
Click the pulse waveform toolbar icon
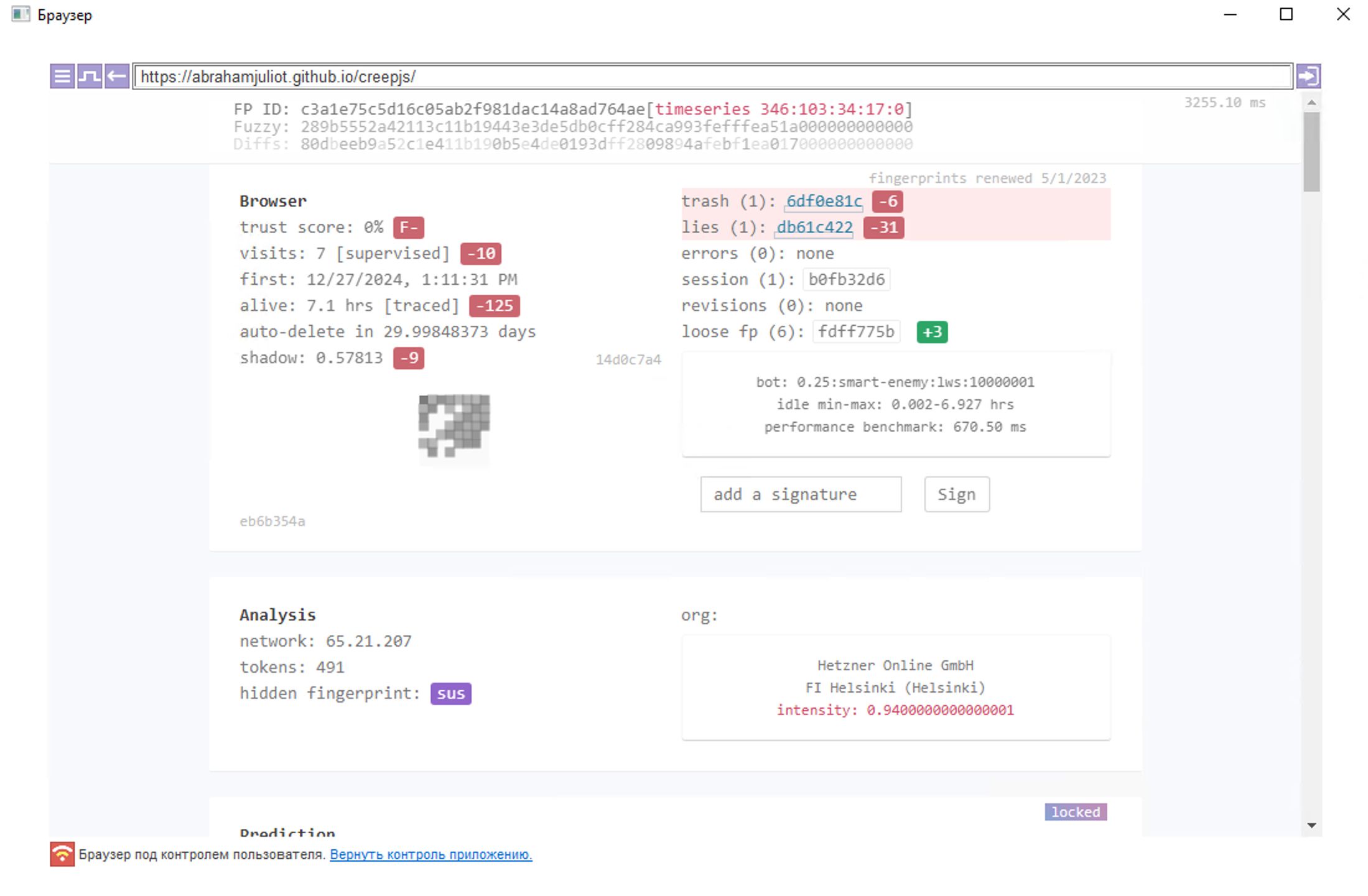[x=90, y=76]
